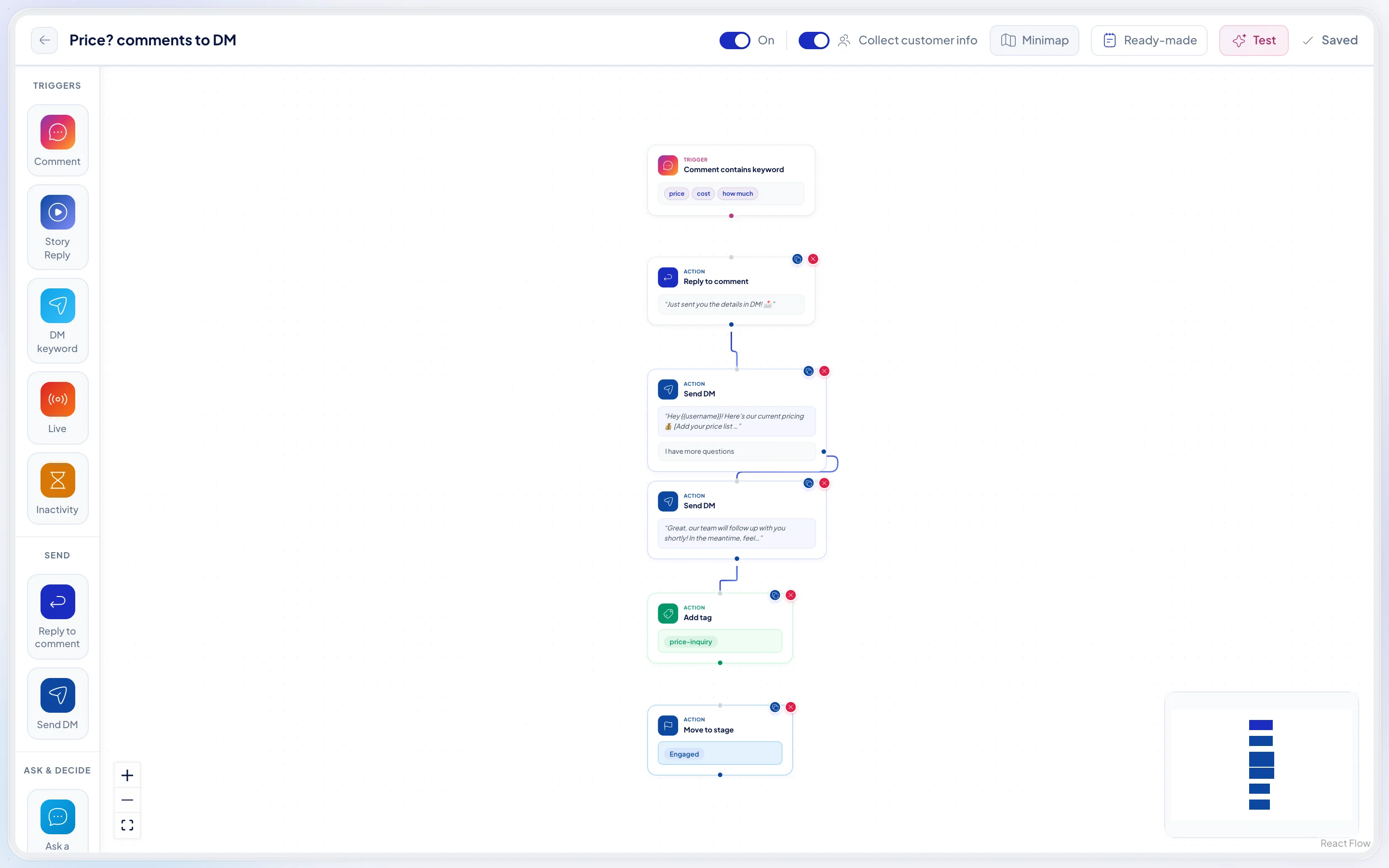Image resolution: width=1389 pixels, height=868 pixels.
Task: Delete the Add tag node
Action: click(790, 595)
